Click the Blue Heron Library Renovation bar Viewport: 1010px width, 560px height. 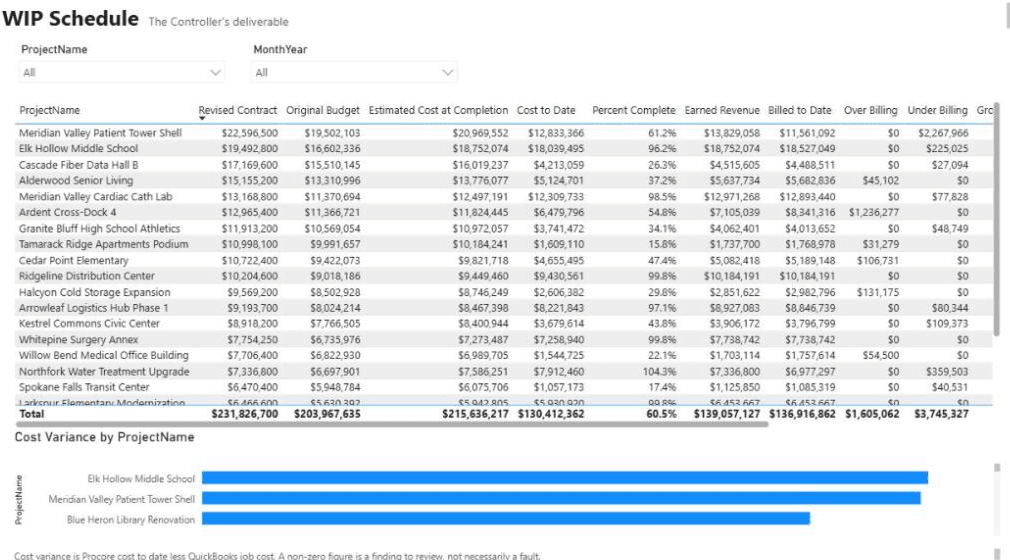506,519
